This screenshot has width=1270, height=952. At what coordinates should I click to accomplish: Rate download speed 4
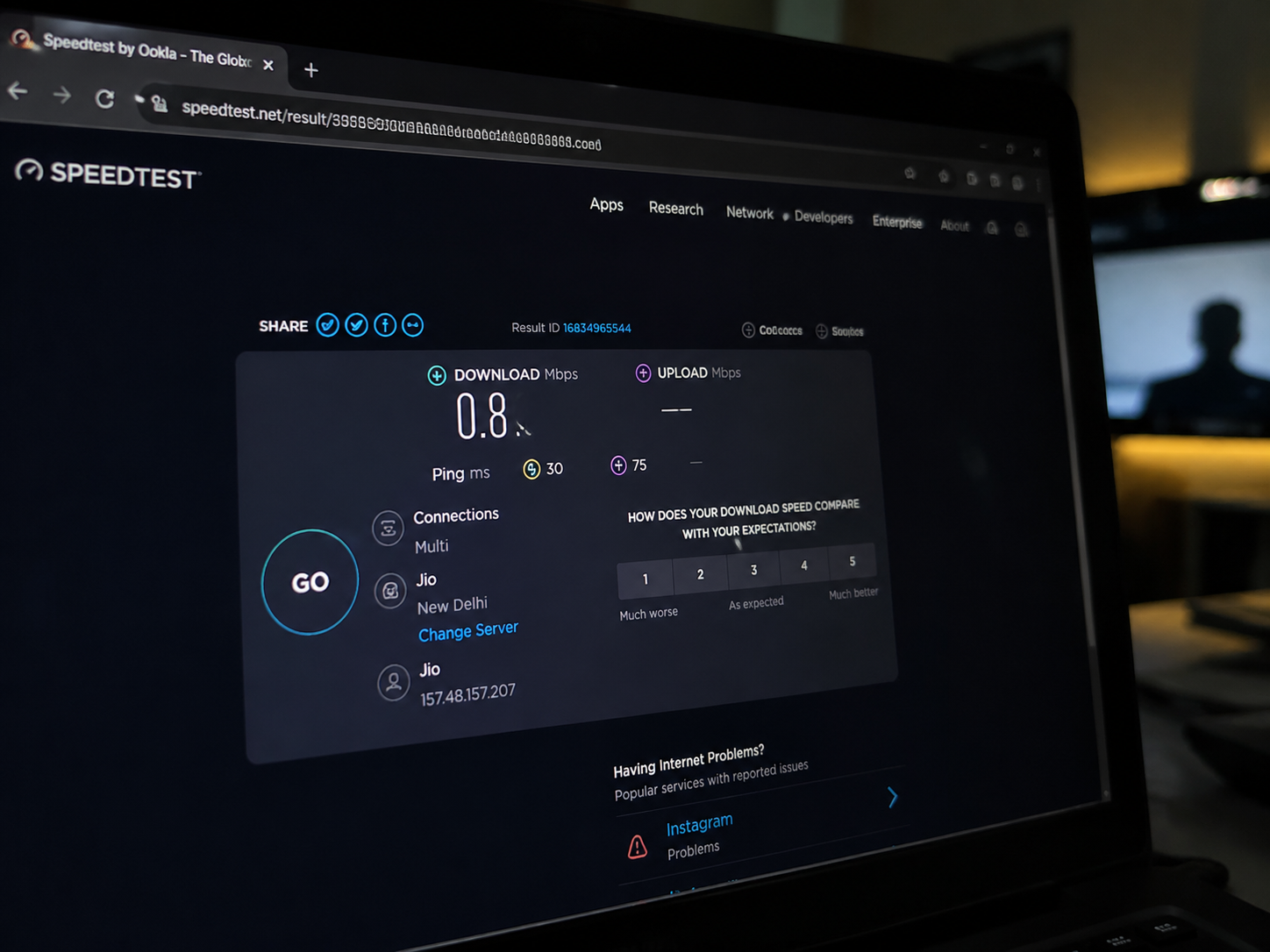point(803,565)
